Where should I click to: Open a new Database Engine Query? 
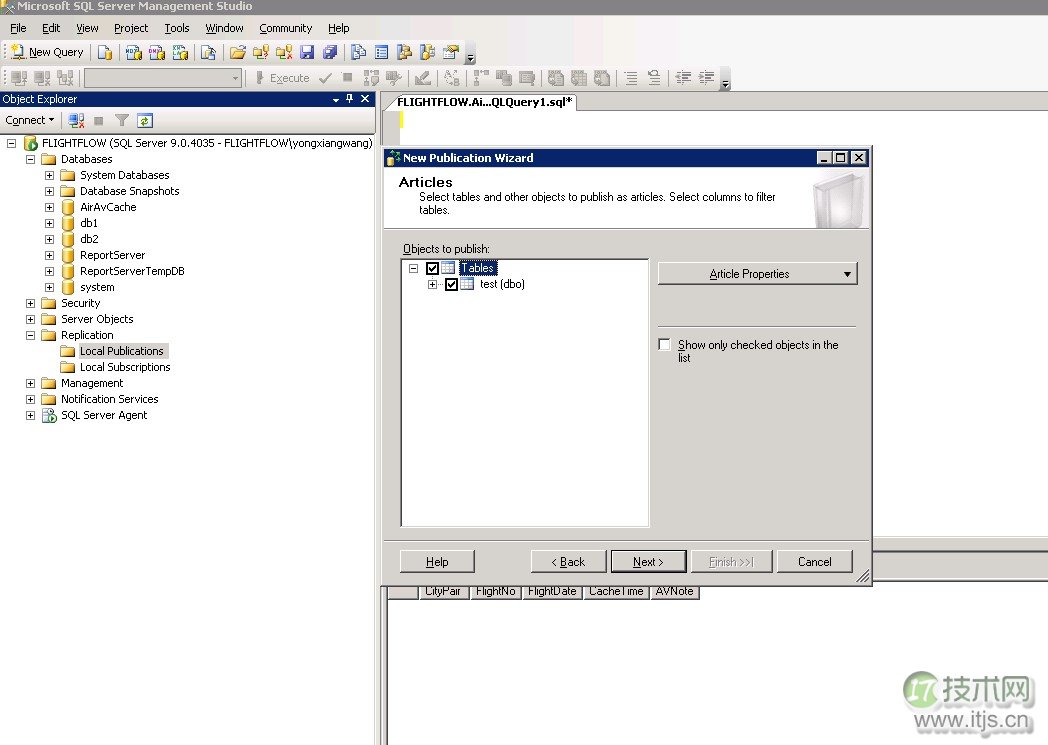105,52
